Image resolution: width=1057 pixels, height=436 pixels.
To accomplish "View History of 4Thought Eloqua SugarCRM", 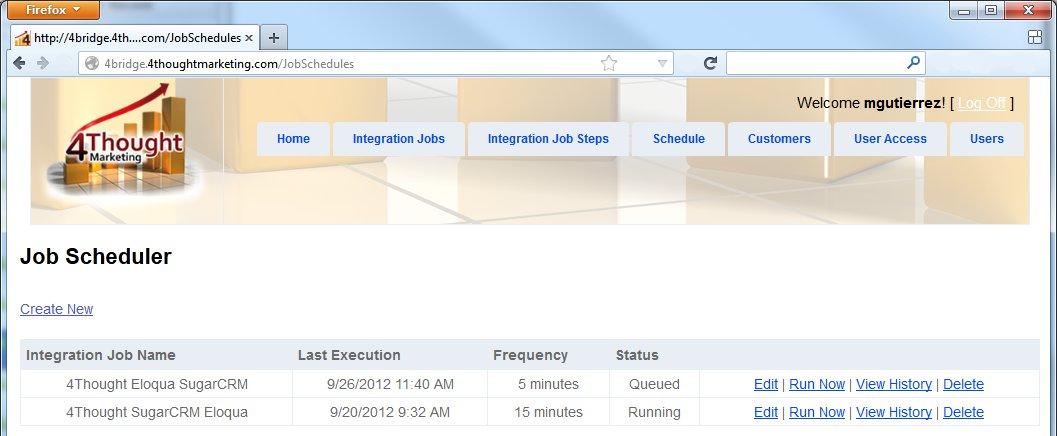I will (894, 384).
